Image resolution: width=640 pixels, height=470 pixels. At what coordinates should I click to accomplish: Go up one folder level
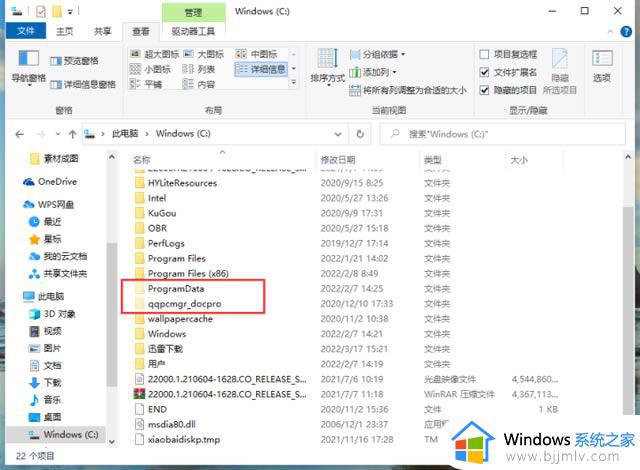point(73,134)
